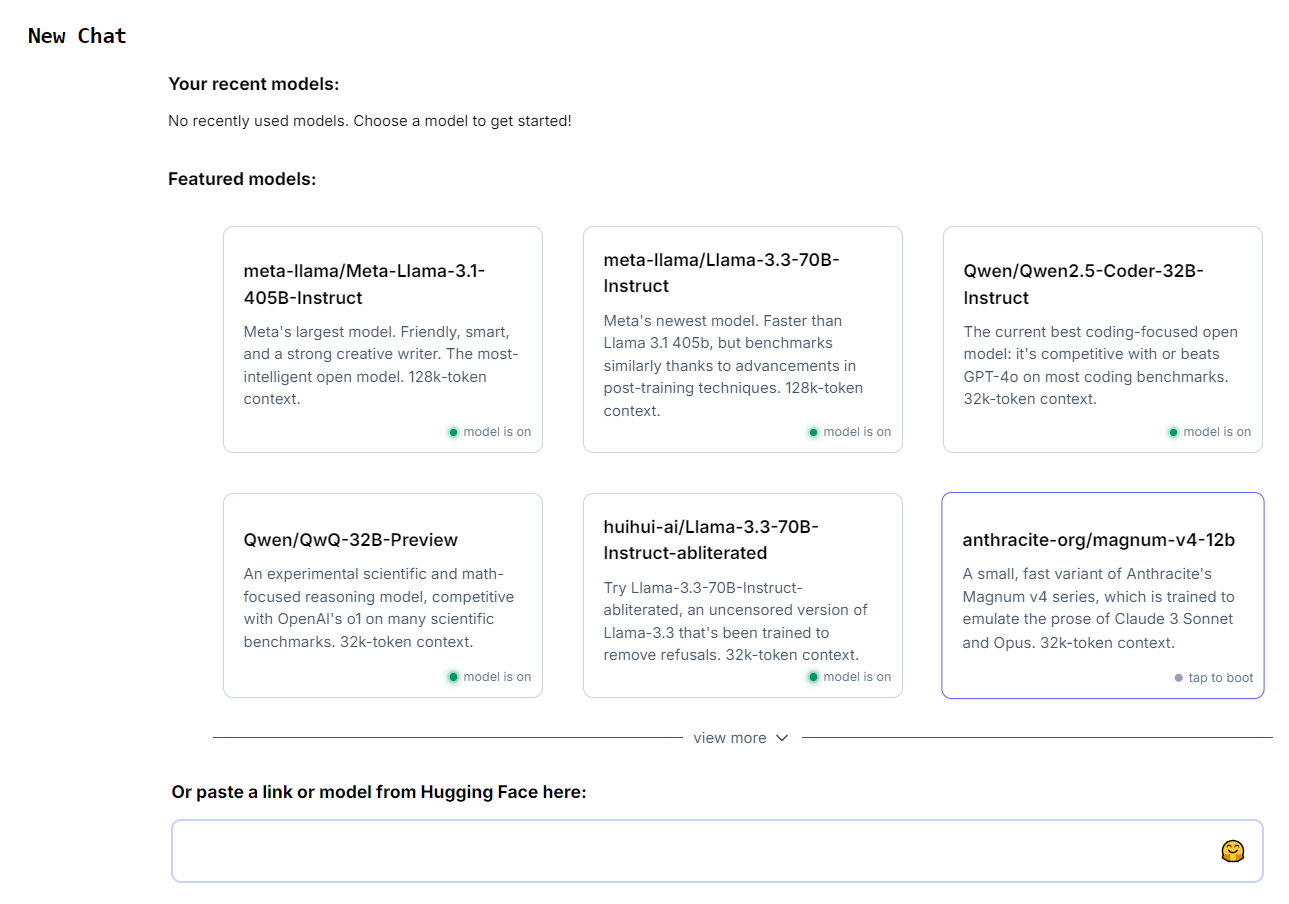This screenshot has width=1289, height=904.
Task: Click green status dot on Qwen2.5-Coder card
Action: (x=1173, y=432)
